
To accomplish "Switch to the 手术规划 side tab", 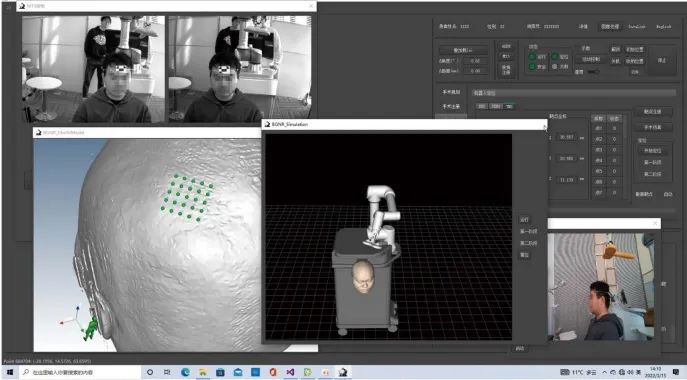I will (x=451, y=92).
